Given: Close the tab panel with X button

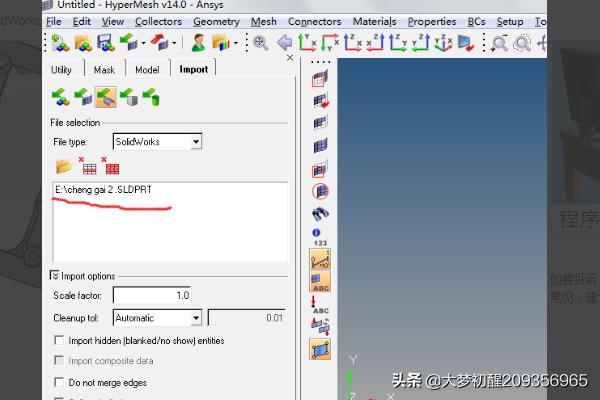Looking at the screenshot, I should [x=290, y=58].
